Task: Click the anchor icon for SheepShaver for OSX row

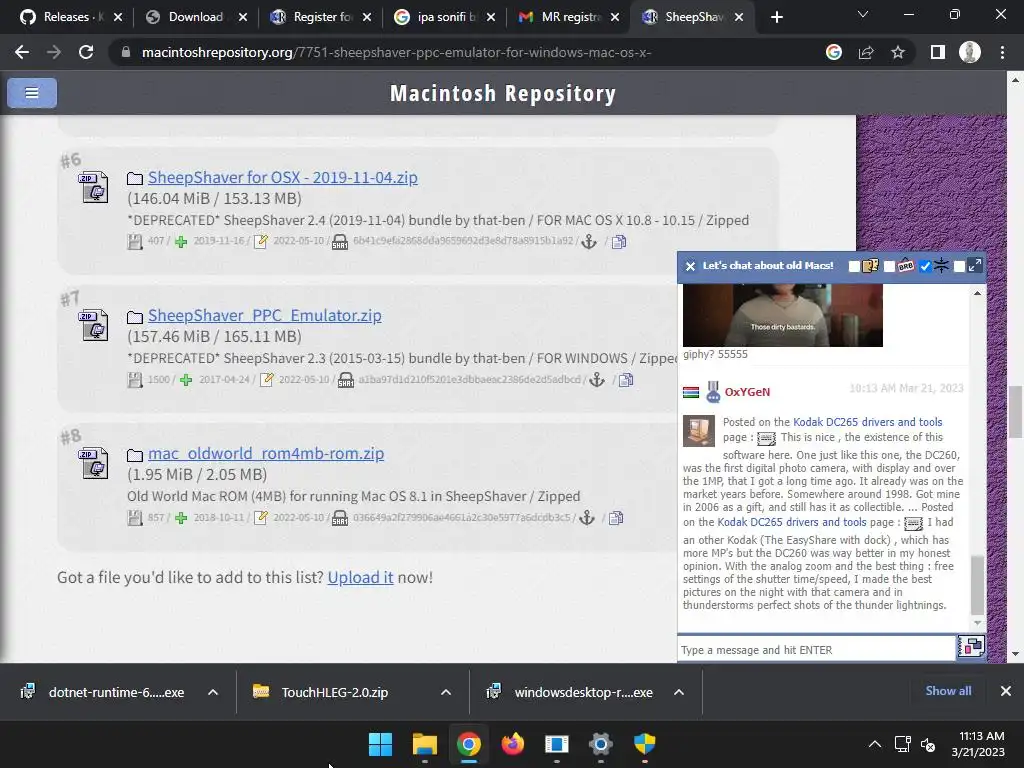Action: 589,242
